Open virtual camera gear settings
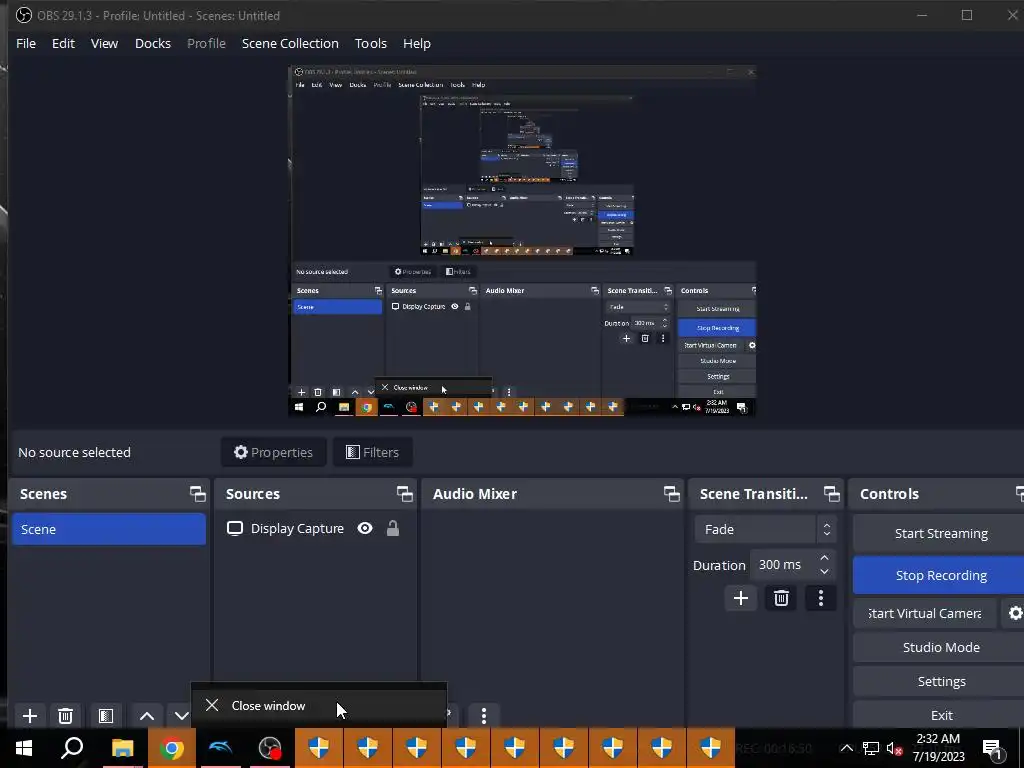The height and width of the screenshot is (768, 1024). (x=1014, y=613)
